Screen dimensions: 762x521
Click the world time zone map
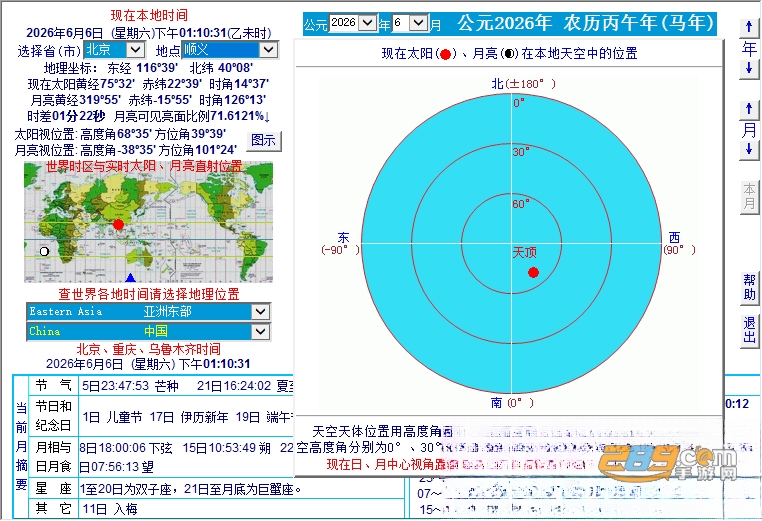148,222
